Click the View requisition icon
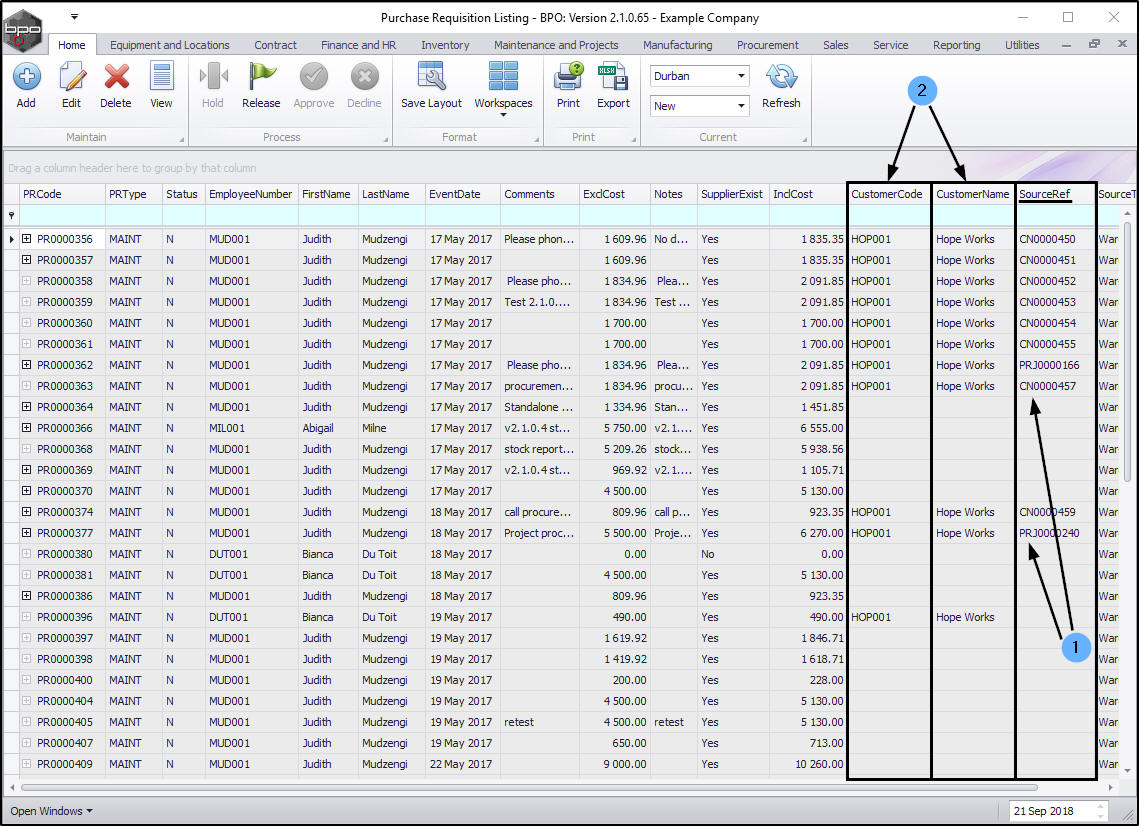Screen dimensions: 1139x826 point(161,78)
